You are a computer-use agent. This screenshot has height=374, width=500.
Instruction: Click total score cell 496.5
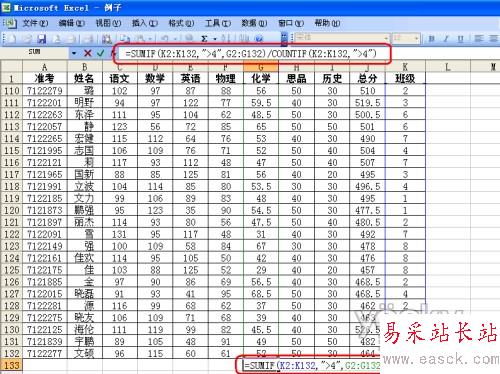[367, 186]
